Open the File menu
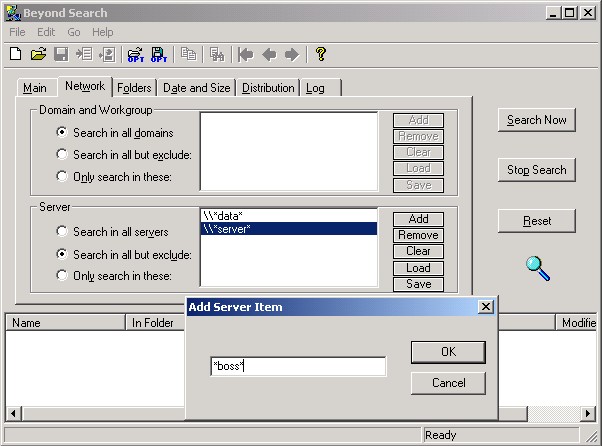 point(17,32)
